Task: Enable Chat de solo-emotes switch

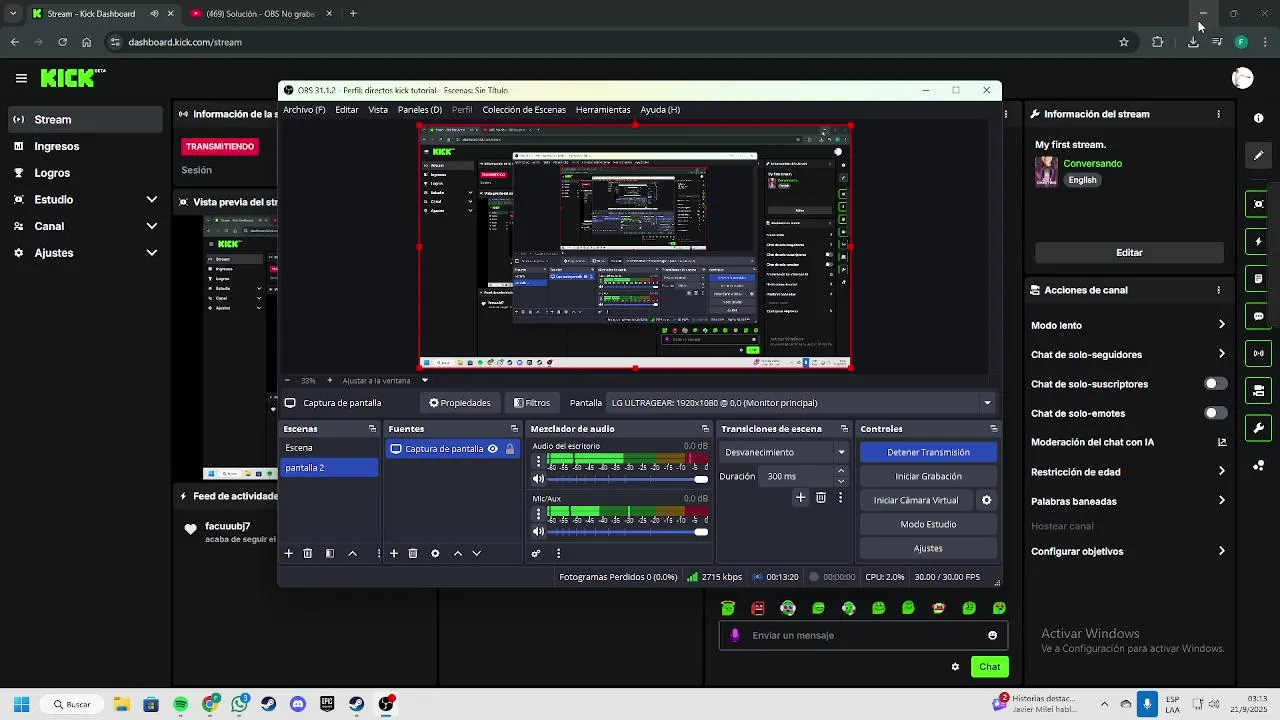Action: (x=1215, y=413)
